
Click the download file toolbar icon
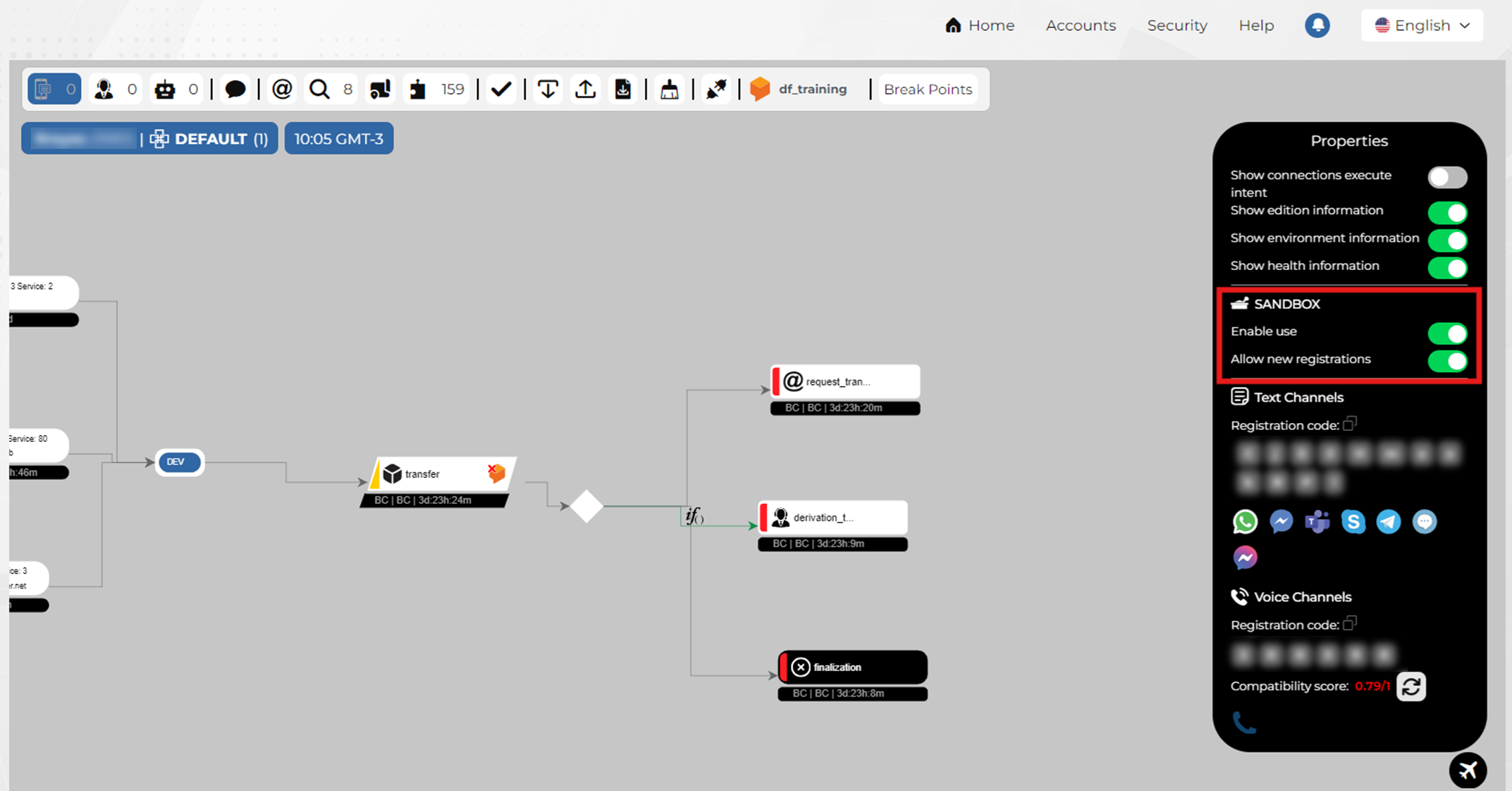point(623,90)
